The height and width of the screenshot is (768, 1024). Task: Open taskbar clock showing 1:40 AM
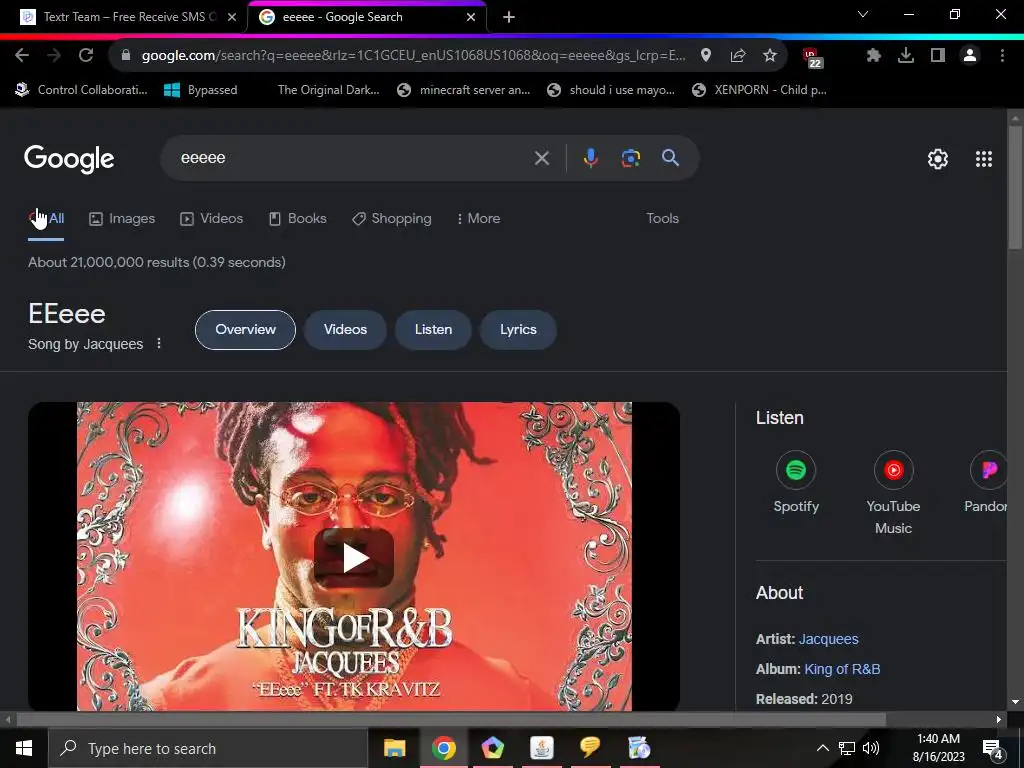(938, 748)
